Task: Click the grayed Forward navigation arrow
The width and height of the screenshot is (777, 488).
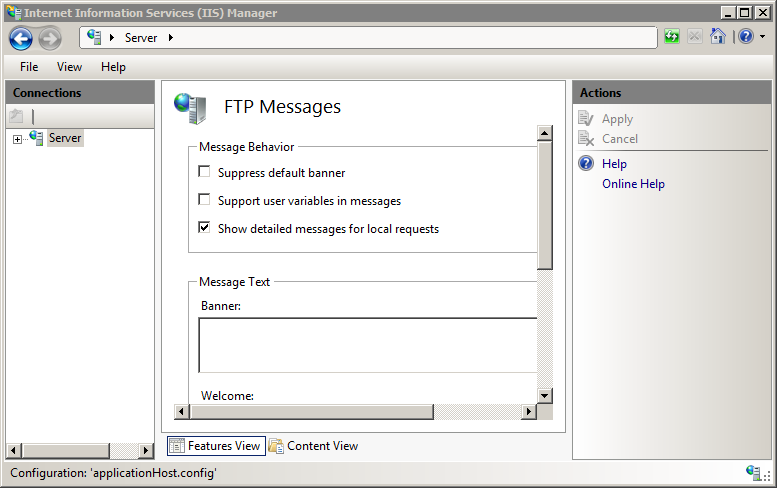Action: 50,39
